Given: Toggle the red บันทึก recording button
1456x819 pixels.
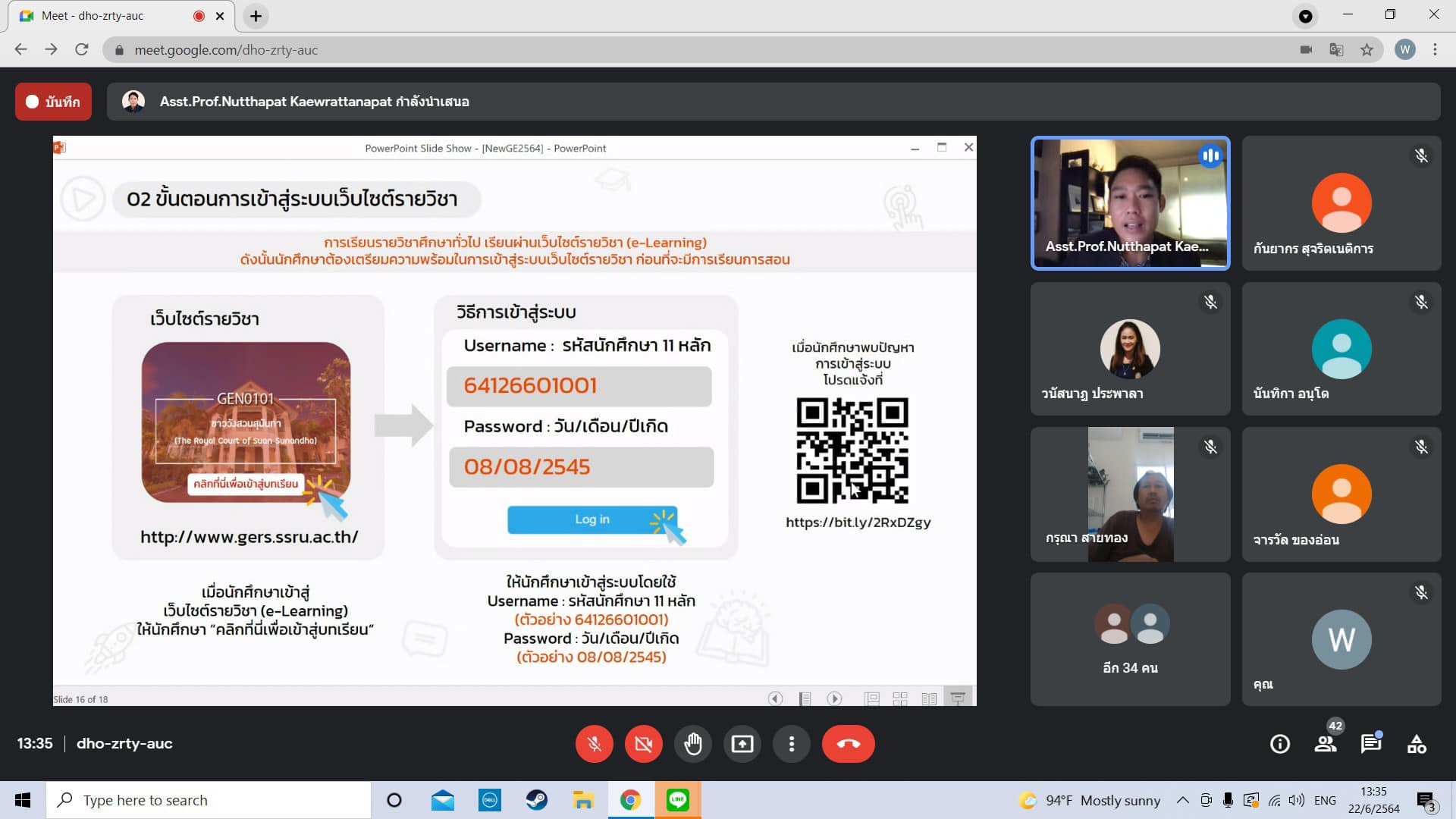Looking at the screenshot, I should point(53,102).
